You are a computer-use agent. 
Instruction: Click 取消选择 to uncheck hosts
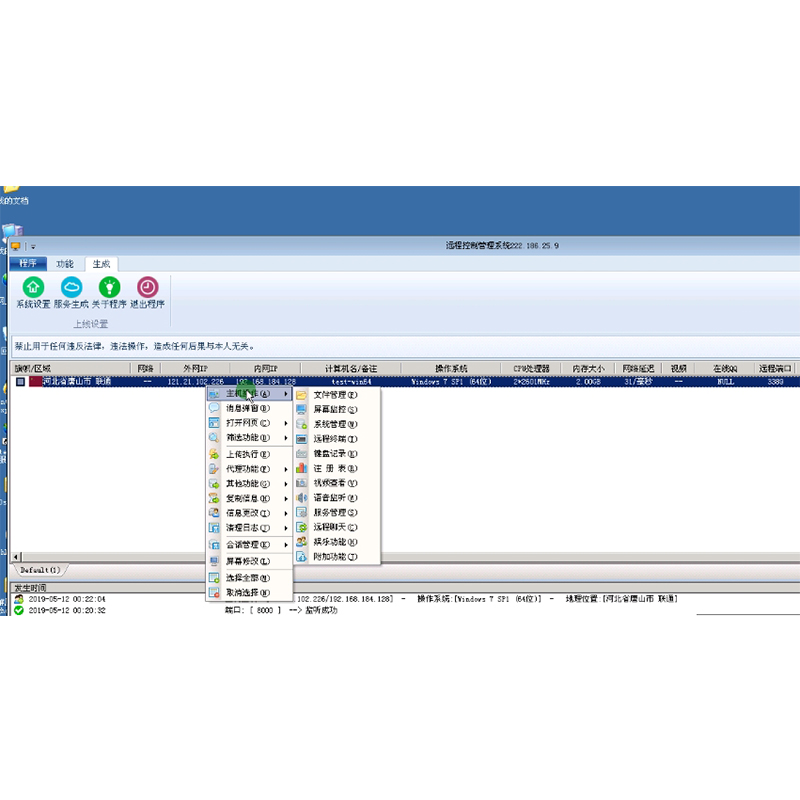pyautogui.click(x=247, y=592)
